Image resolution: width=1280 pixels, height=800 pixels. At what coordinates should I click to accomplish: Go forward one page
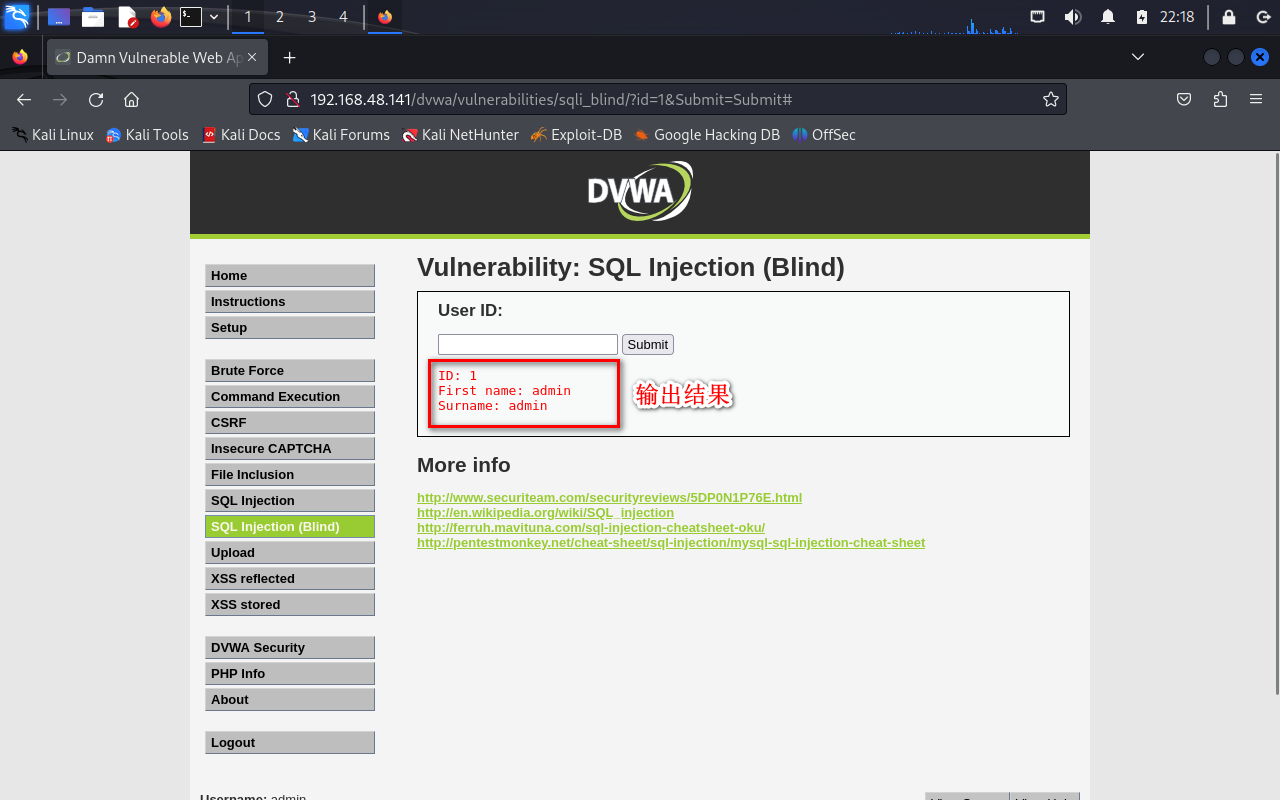click(x=60, y=99)
